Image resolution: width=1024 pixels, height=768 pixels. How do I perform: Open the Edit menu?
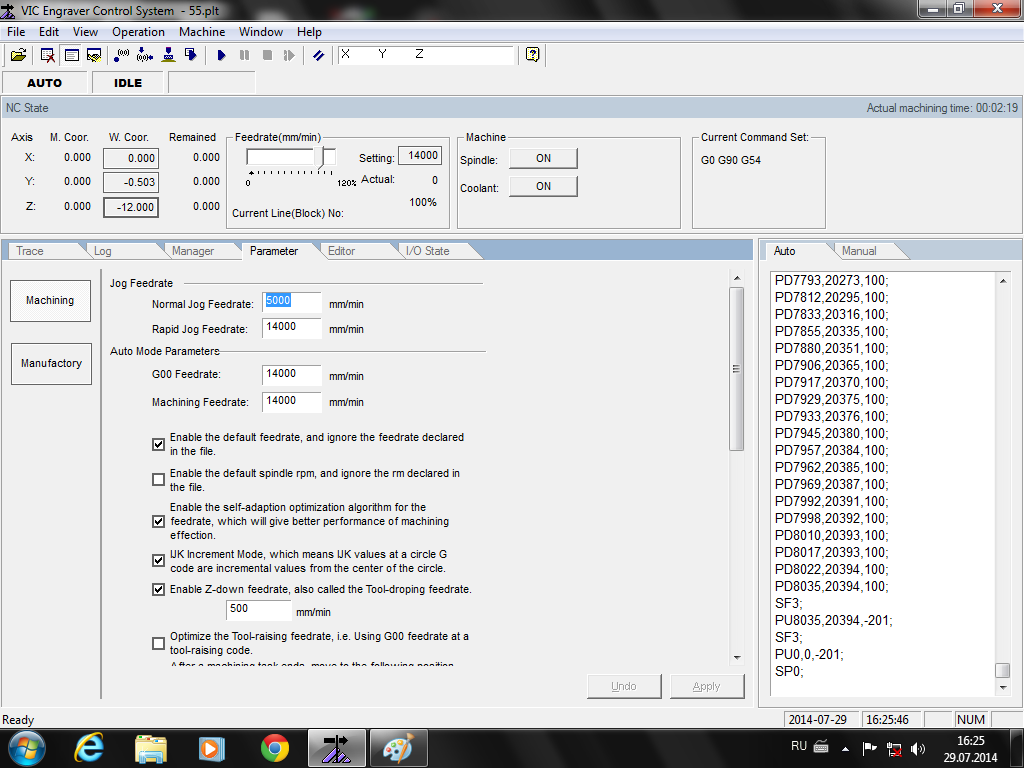point(49,32)
